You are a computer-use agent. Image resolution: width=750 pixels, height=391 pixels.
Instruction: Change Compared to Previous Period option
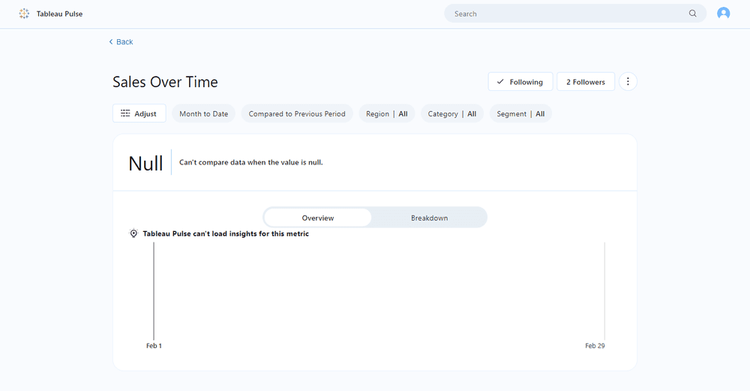pos(297,114)
